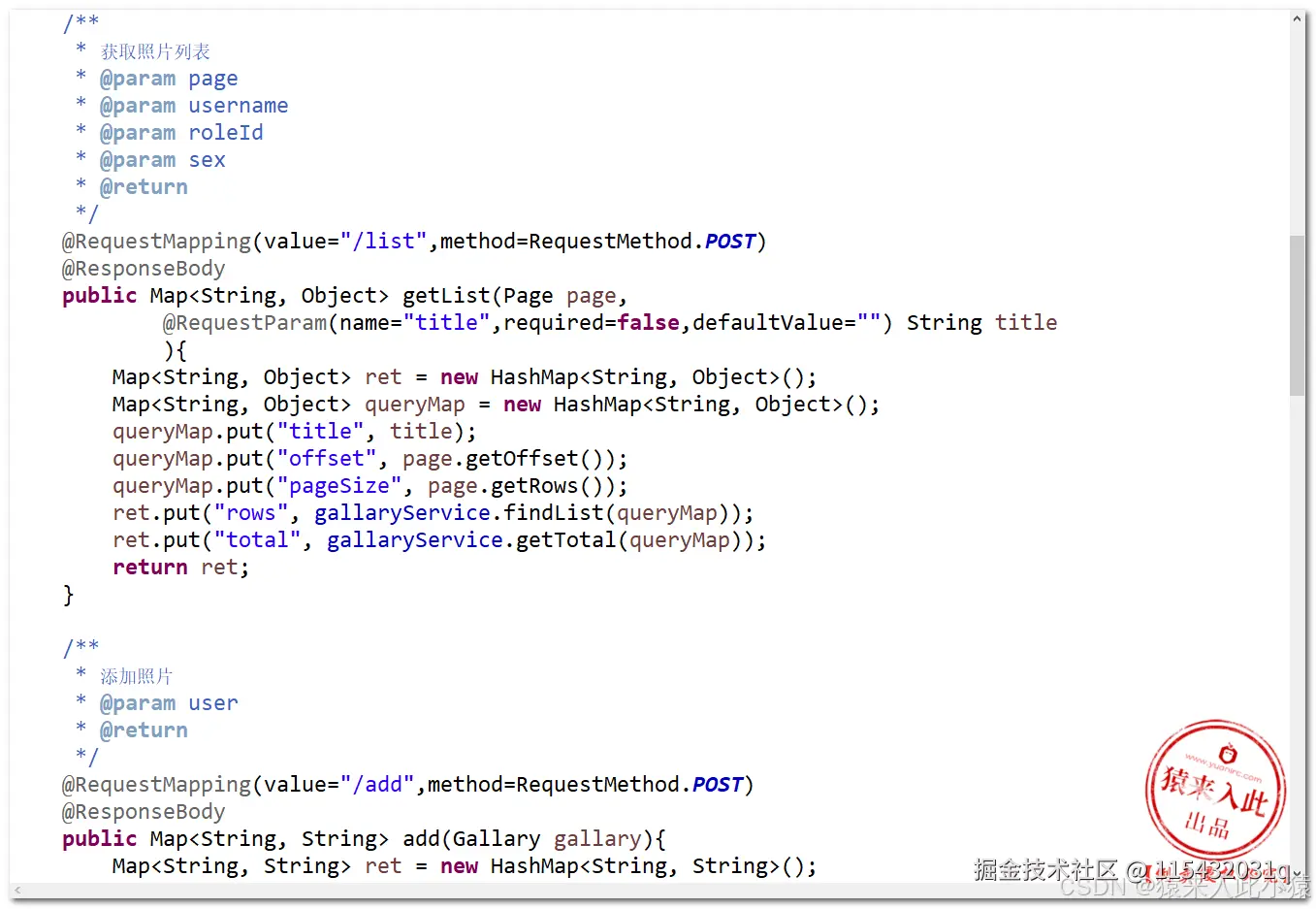Click the comment text 获取照片列表
Viewport: 1316px width, 909px height.
point(155,51)
